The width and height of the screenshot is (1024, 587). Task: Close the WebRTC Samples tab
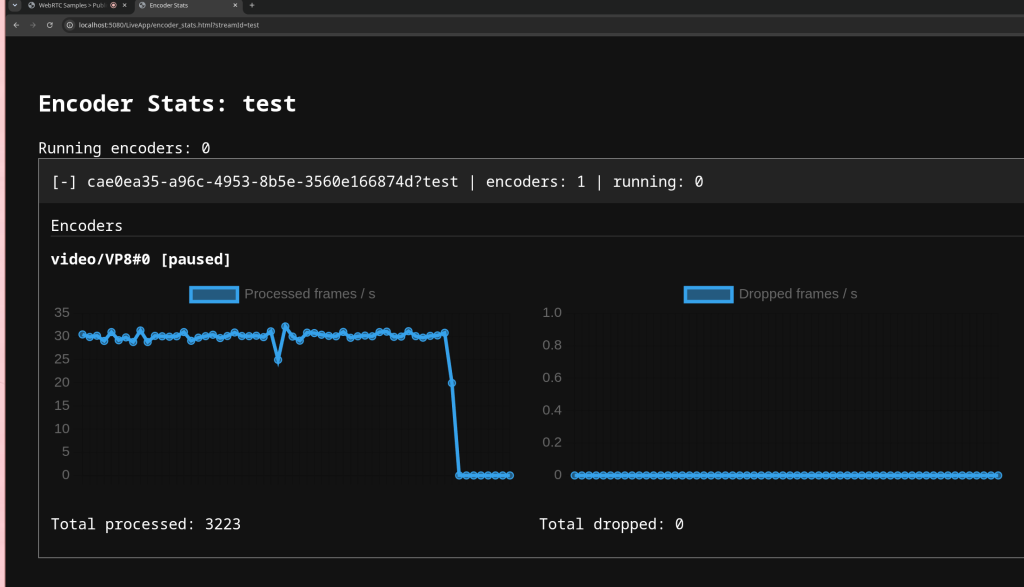tap(125, 5)
